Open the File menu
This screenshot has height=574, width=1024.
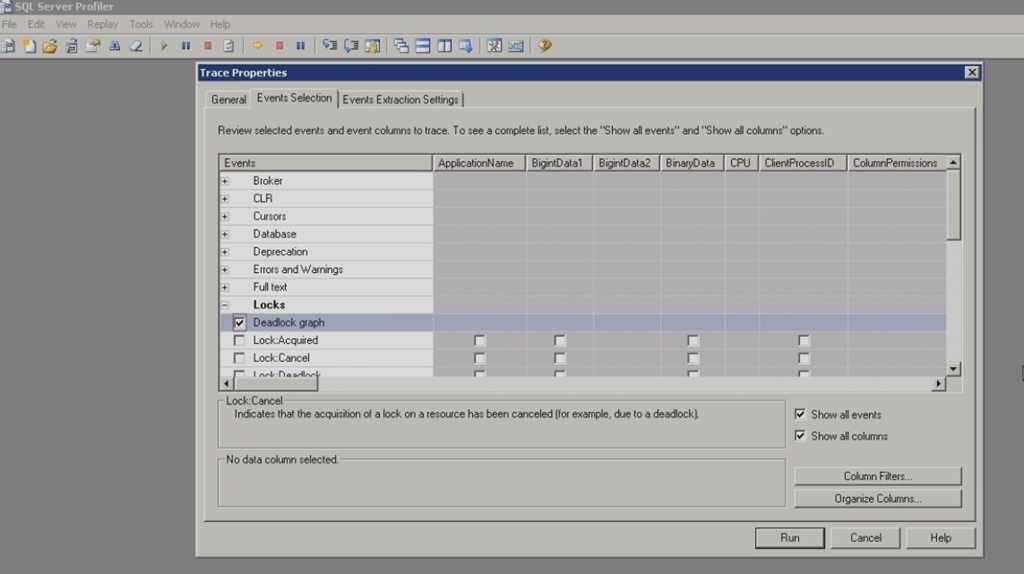point(9,24)
